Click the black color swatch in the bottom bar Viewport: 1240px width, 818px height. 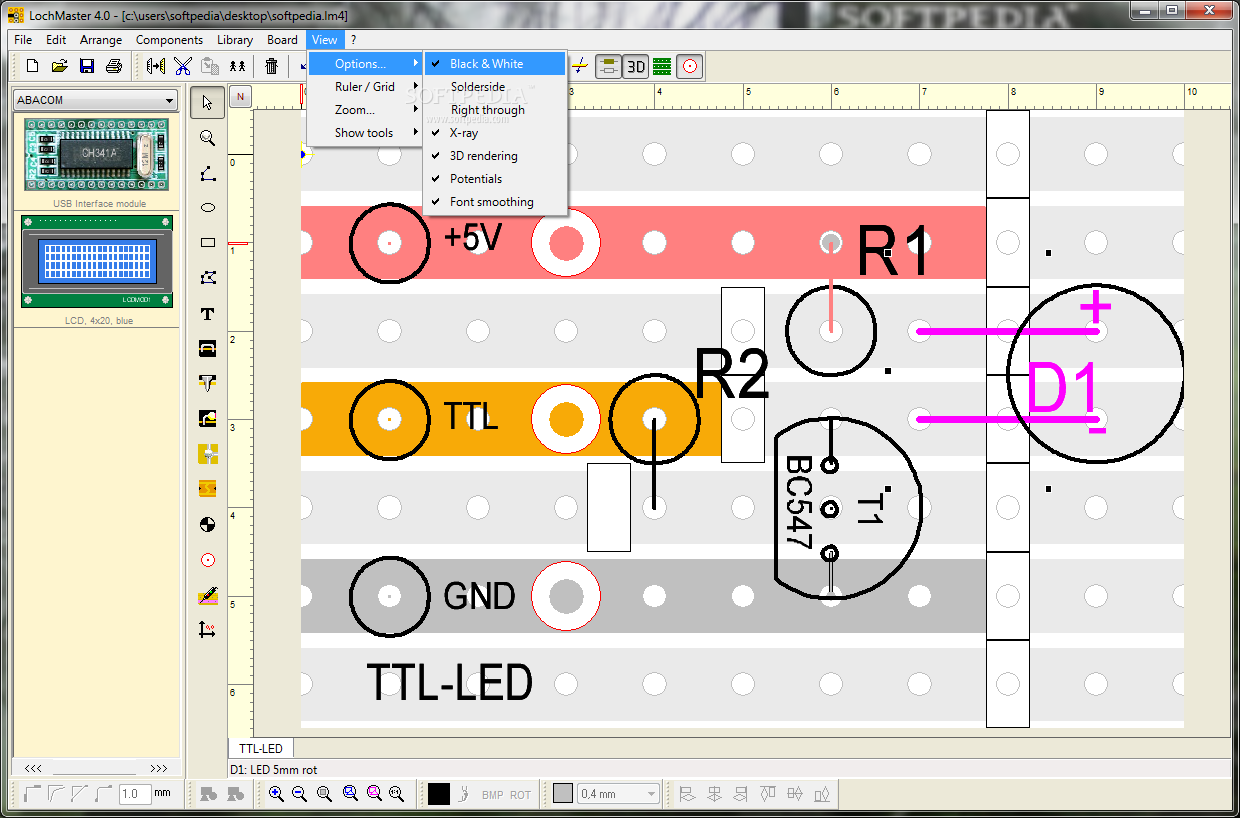tap(439, 794)
